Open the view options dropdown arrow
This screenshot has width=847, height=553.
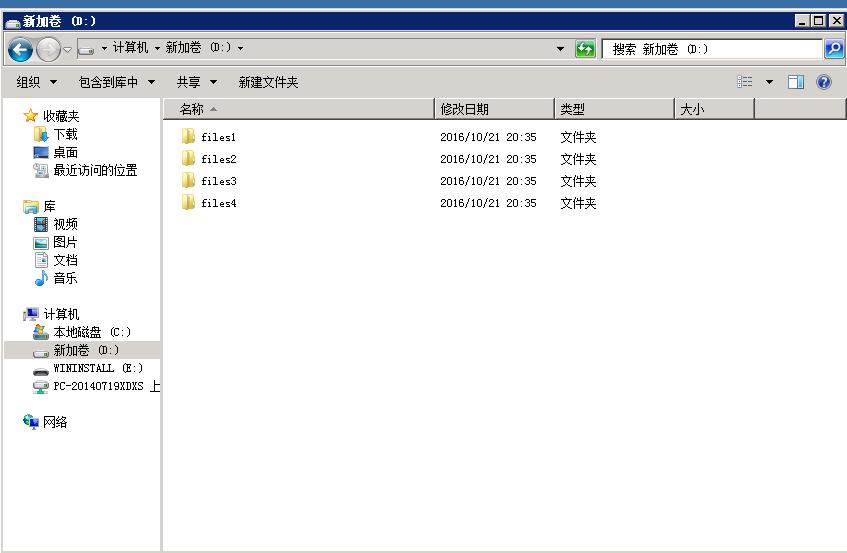point(769,82)
